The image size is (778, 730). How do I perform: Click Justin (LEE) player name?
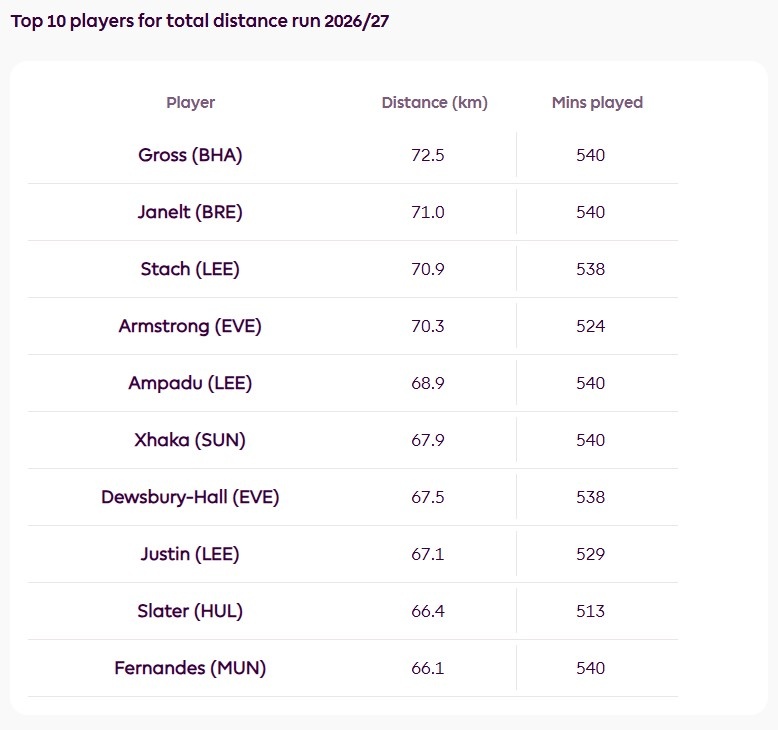click(190, 554)
